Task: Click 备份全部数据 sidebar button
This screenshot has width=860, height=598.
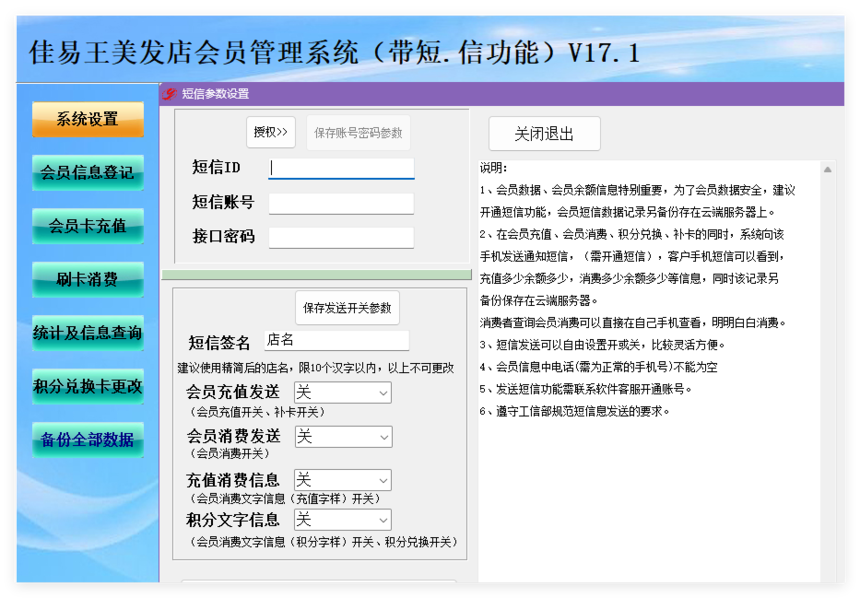Action: [x=88, y=439]
